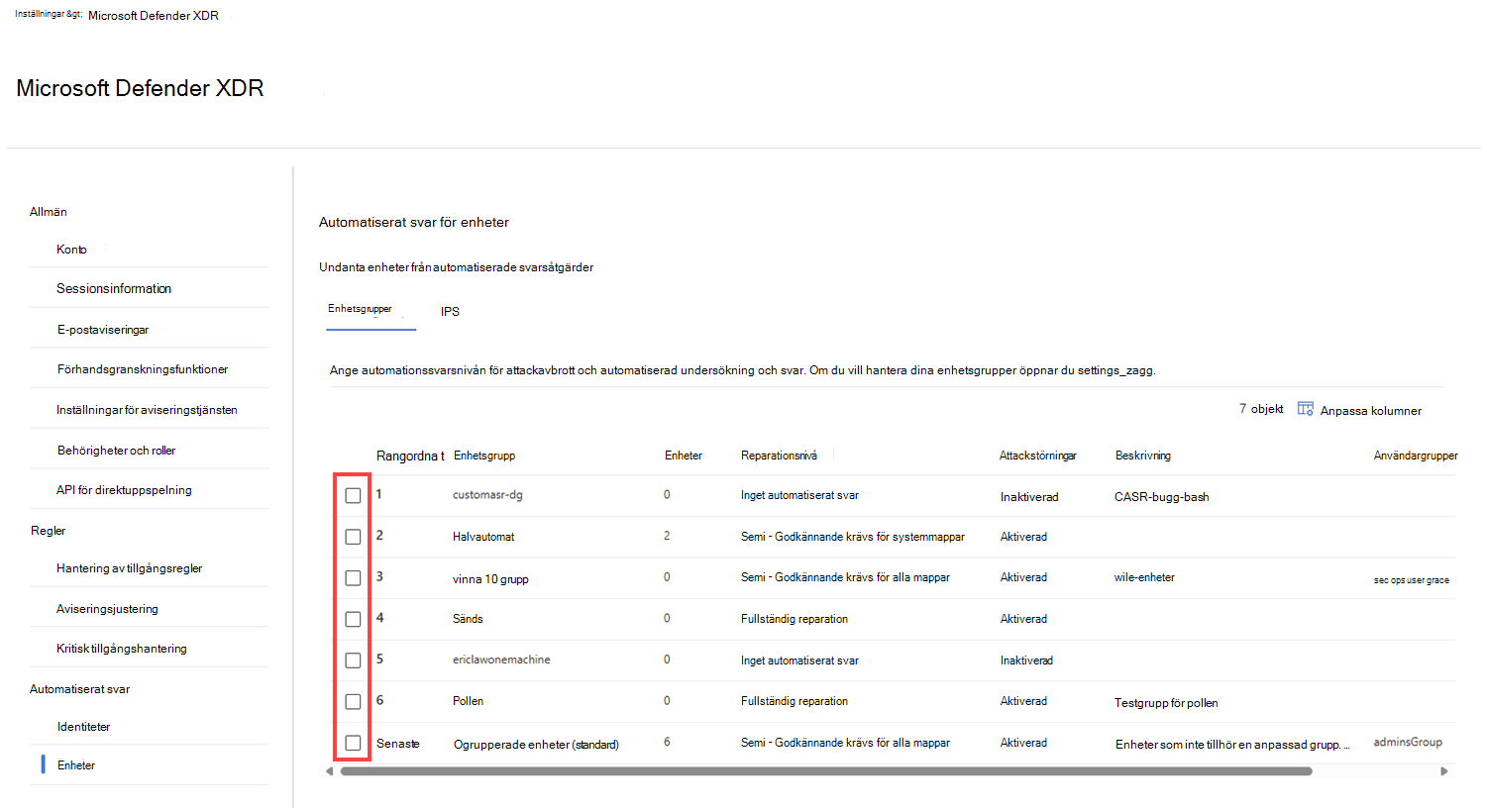This screenshot has width=1487, height=812.
Task: Open API för direktuppspelning page
Action: (124, 490)
